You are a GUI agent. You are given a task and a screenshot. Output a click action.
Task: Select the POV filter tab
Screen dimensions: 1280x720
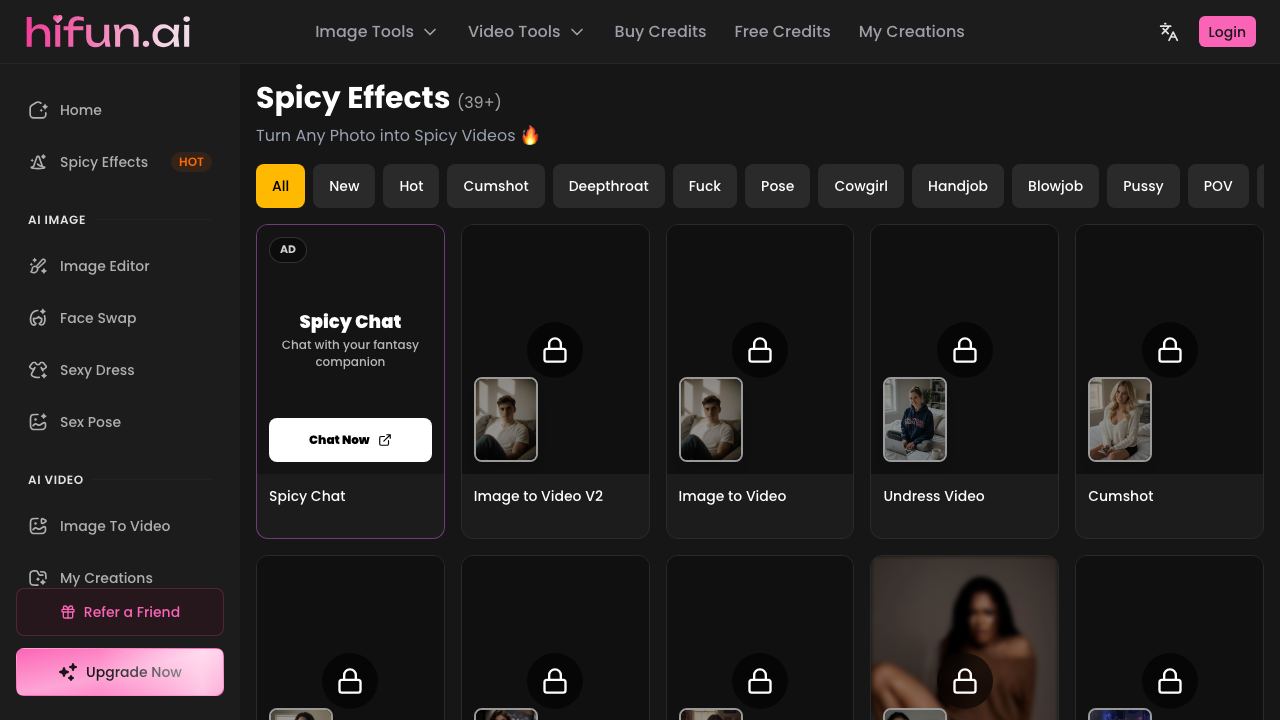[x=1218, y=186]
